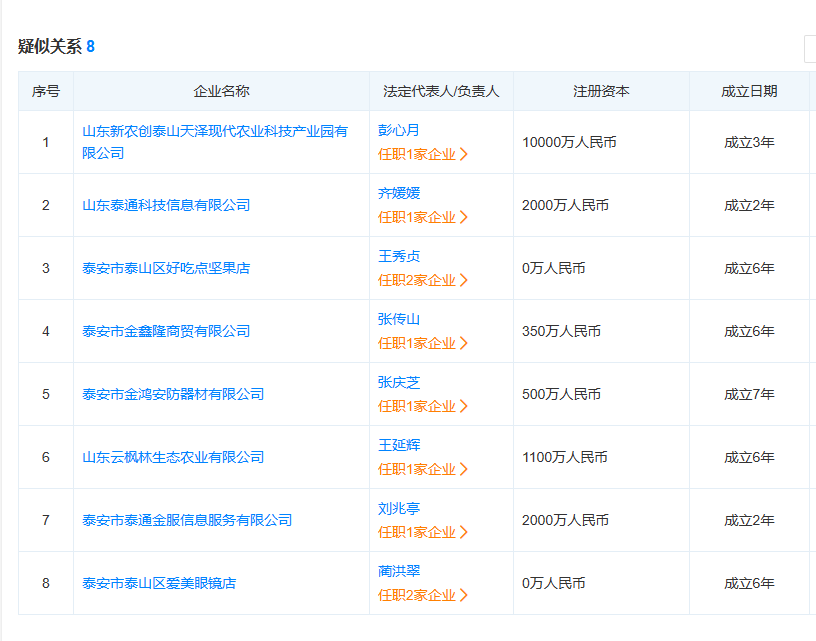Click the 注册资本 column header
Viewport: 816px width, 641px height.
tap(601, 91)
